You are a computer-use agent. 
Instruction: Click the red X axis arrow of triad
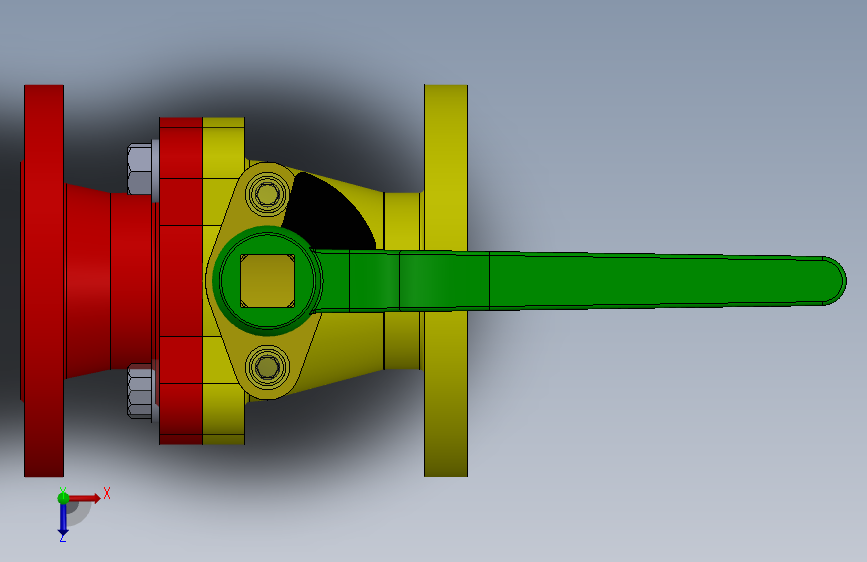[x=84, y=498]
